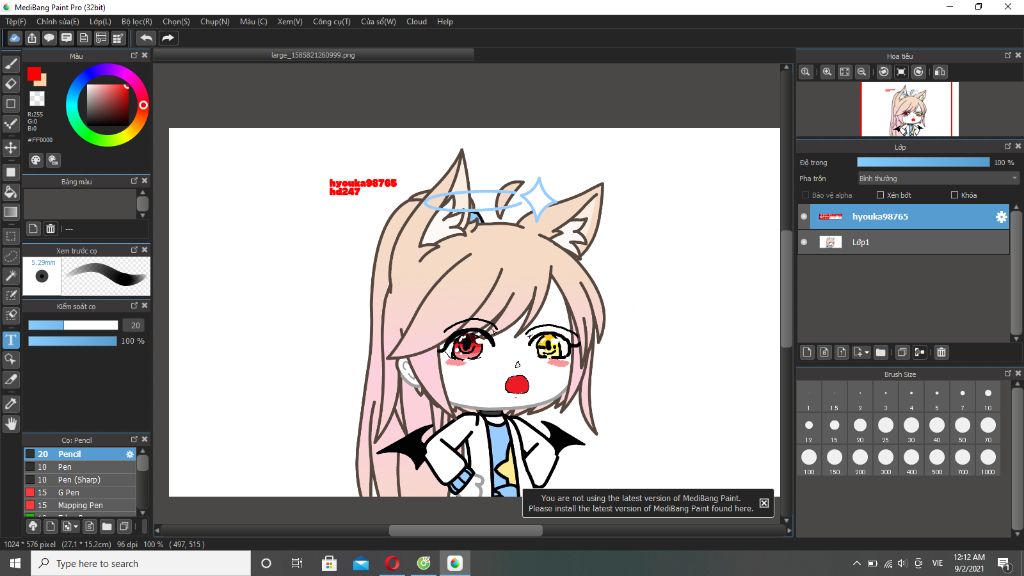This screenshot has height=576, width=1024.
Task: Open the Chỉnh sửa(E) menu
Action: pos(57,22)
